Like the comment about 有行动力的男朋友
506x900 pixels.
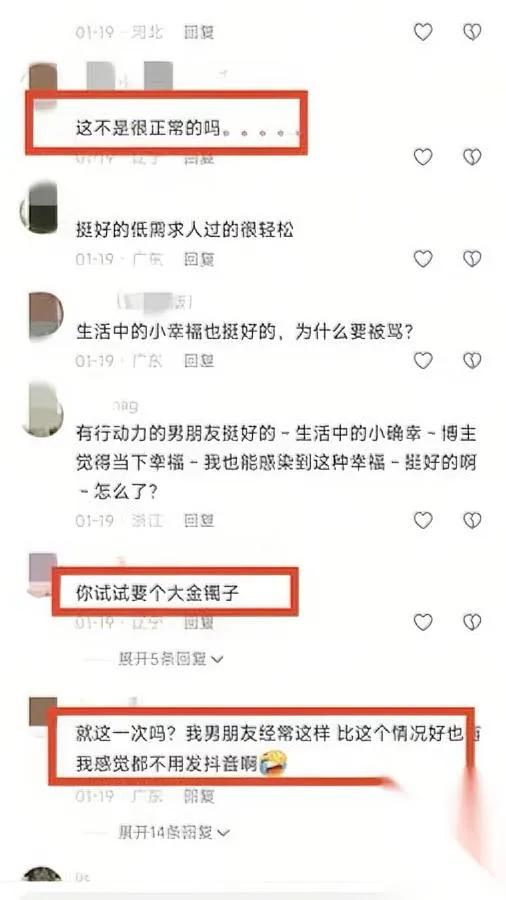click(x=423, y=521)
